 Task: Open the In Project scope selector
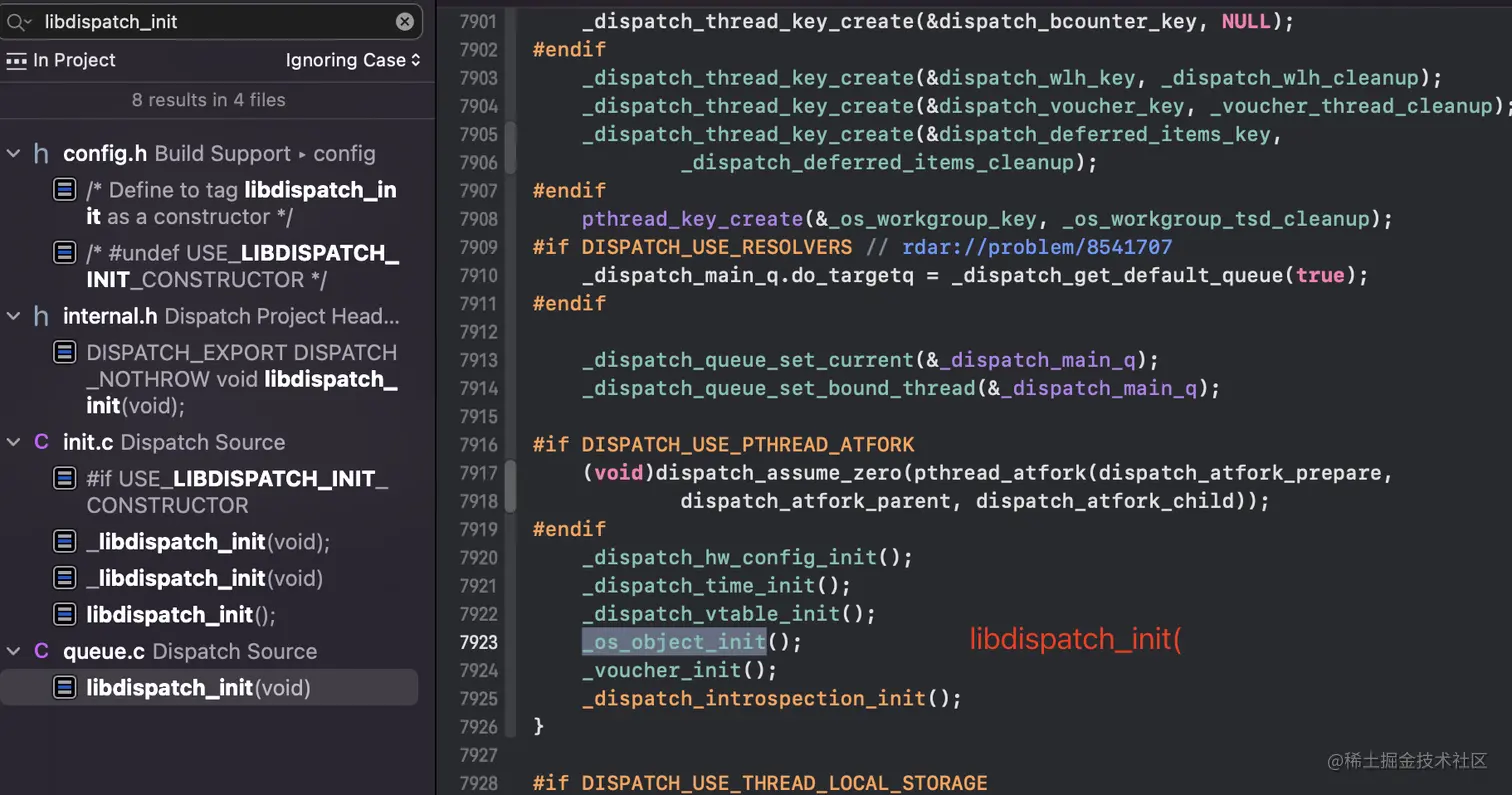coord(61,60)
